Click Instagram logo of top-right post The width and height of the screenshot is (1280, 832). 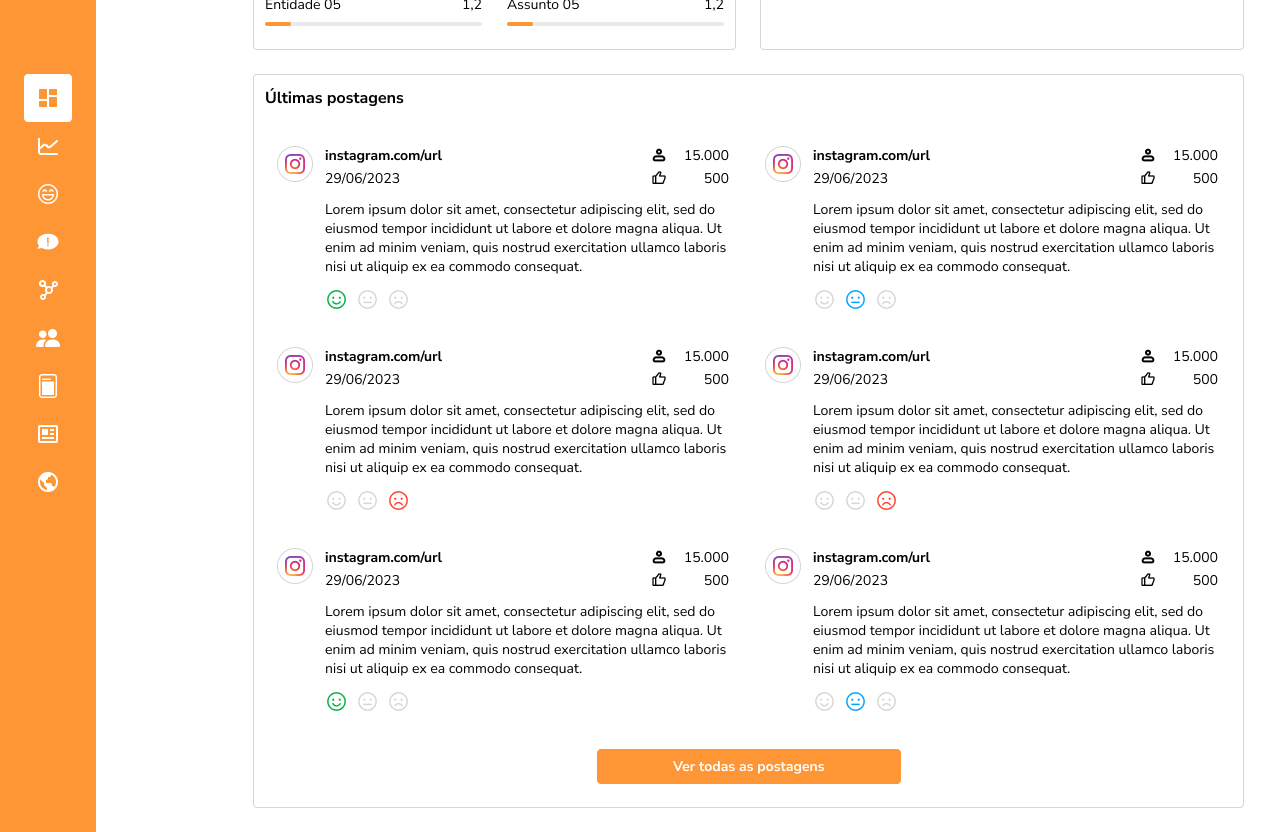click(x=783, y=164)
